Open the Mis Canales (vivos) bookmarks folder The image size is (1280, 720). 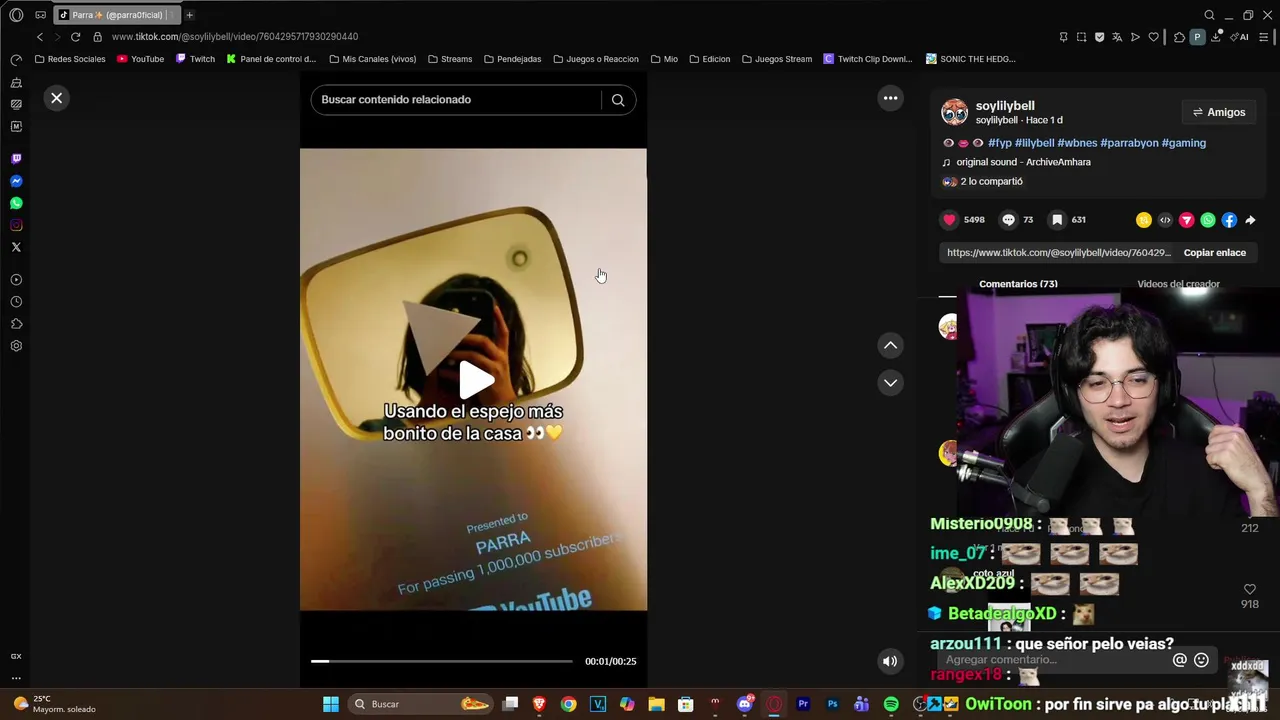[372, 59]
